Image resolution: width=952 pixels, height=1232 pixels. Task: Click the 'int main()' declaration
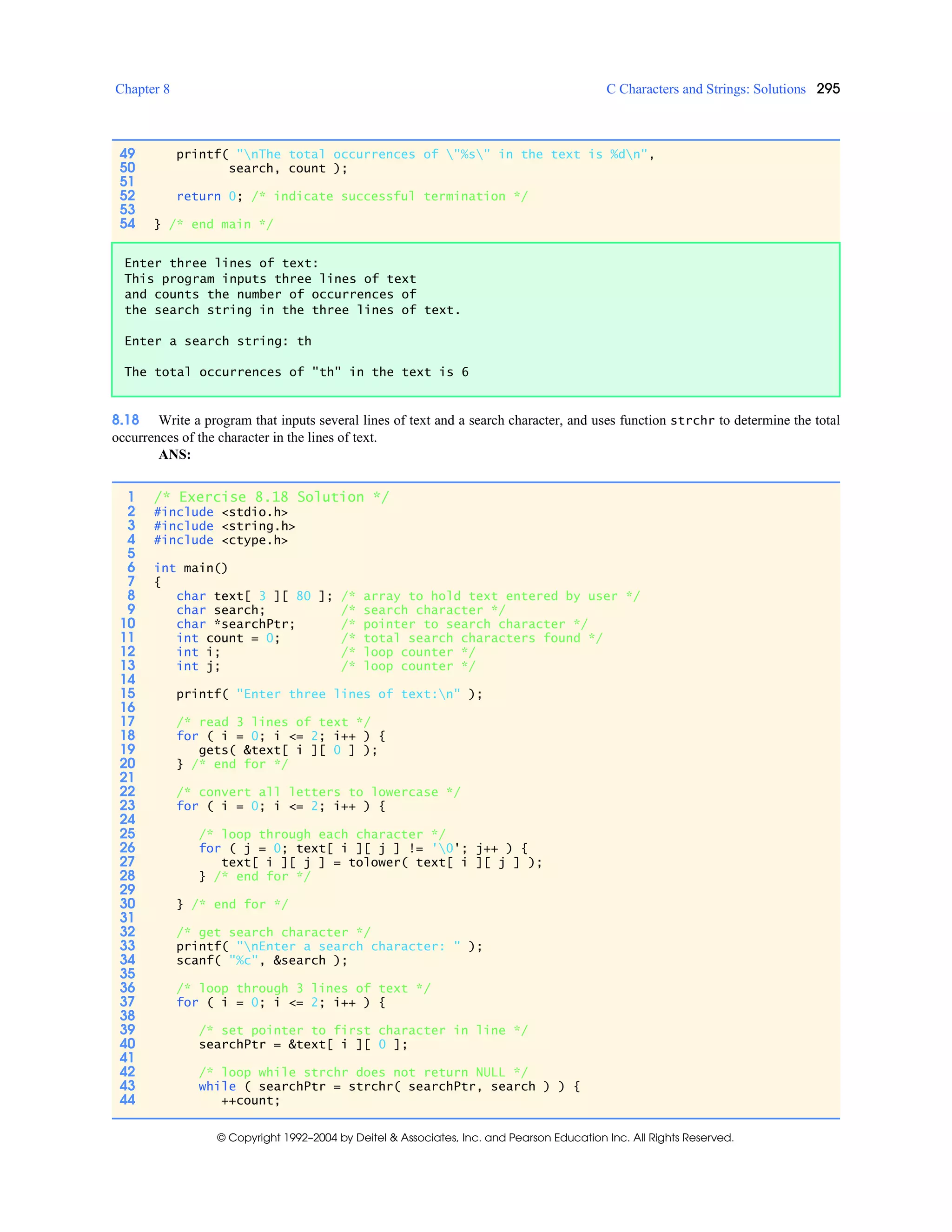click(191, 568)
